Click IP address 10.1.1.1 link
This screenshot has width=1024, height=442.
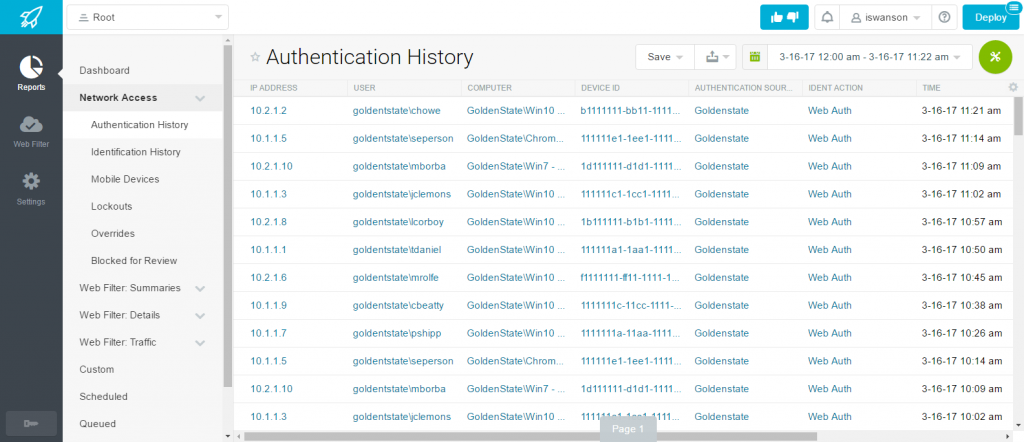(x=268, y=249)
